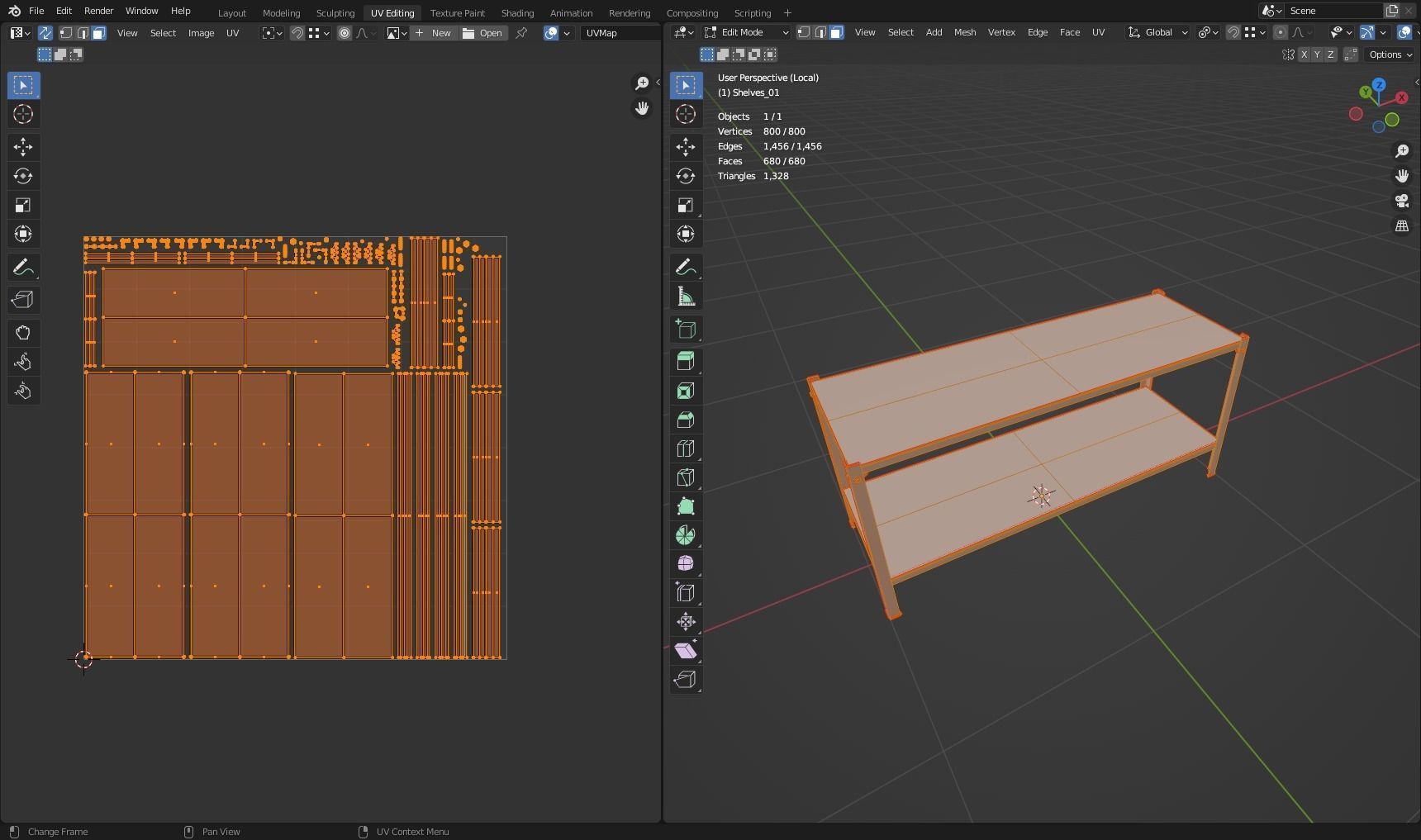Select the Relax tool in UV editor
The image size is (1421, 840).
23,362
